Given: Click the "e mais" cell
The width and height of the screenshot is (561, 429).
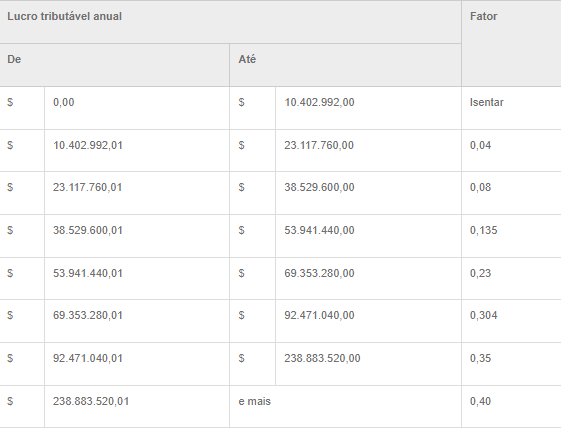Looking at the screenshot, I should tap(345, 406).
